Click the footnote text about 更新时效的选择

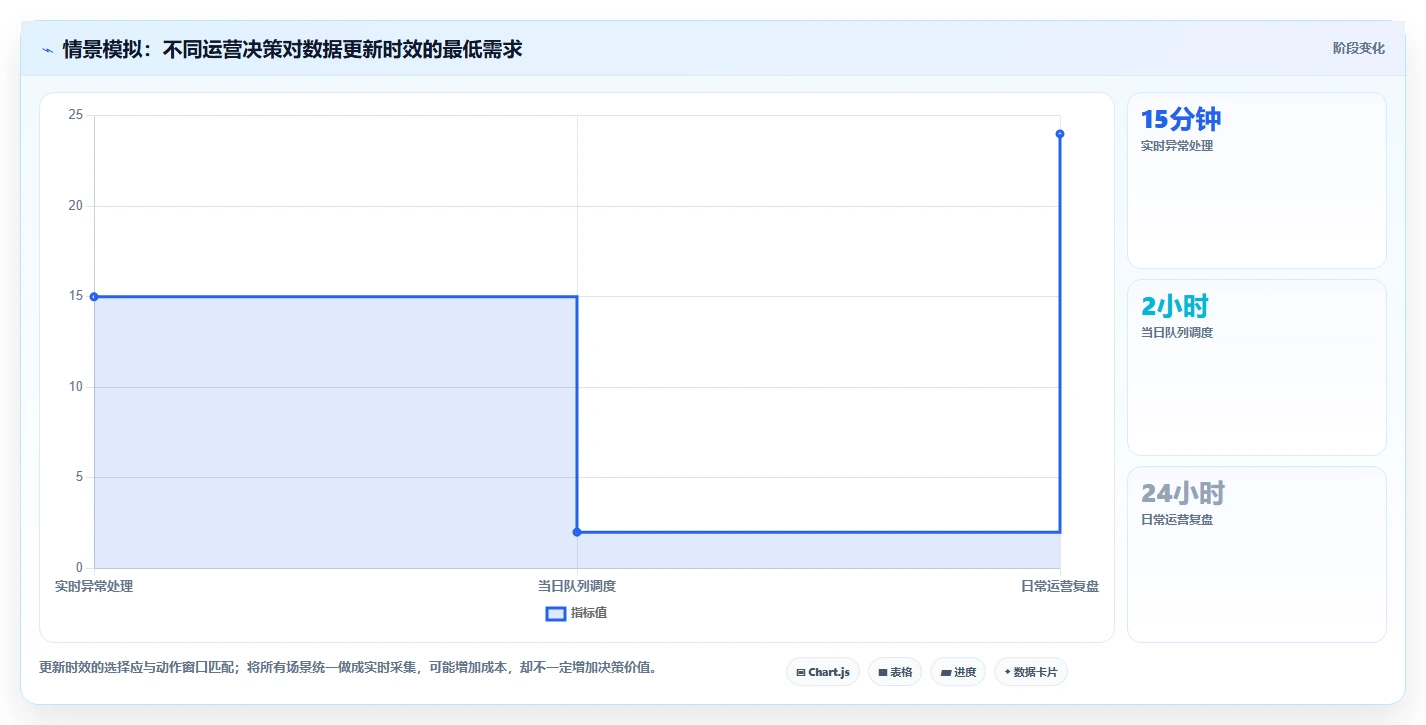tap(348, 667)
